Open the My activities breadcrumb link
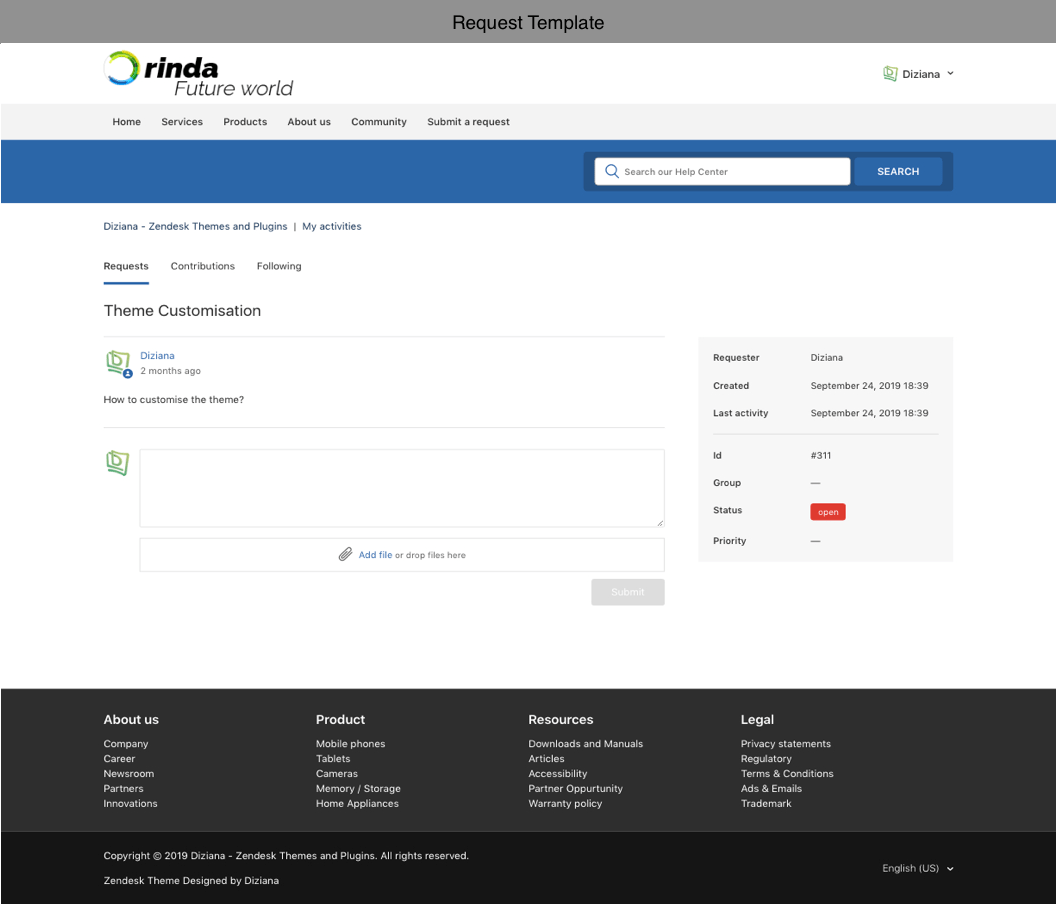 [x=332, y=227]
